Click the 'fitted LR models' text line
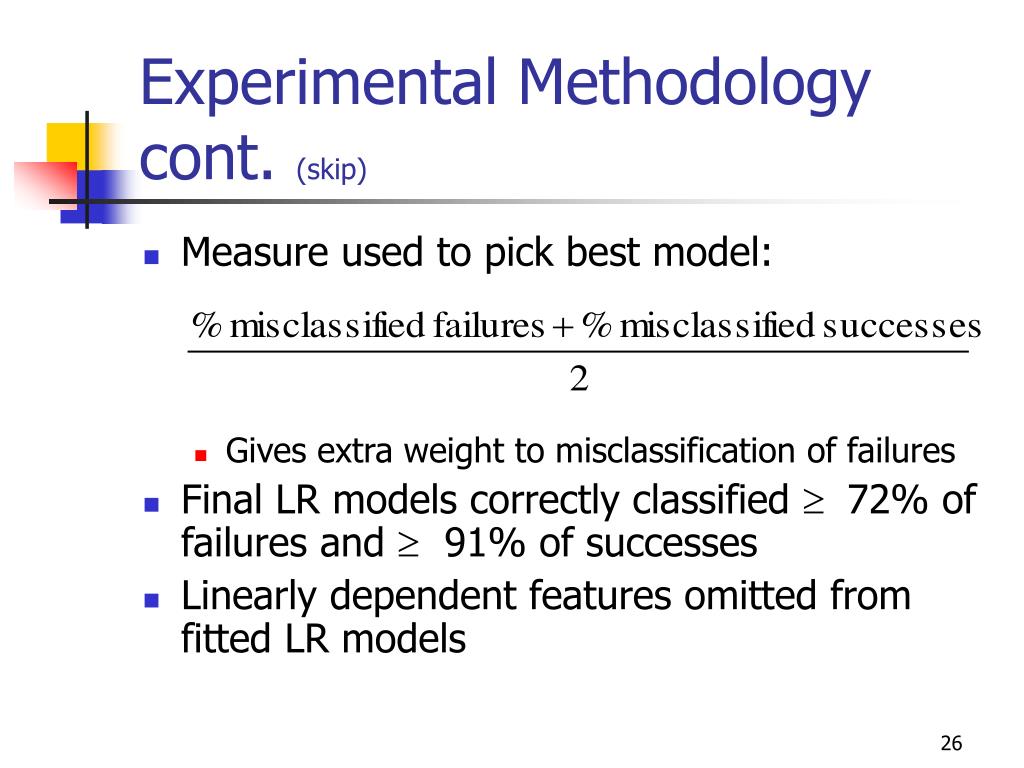Screen dimensions: 1024x768 point(323,639)
